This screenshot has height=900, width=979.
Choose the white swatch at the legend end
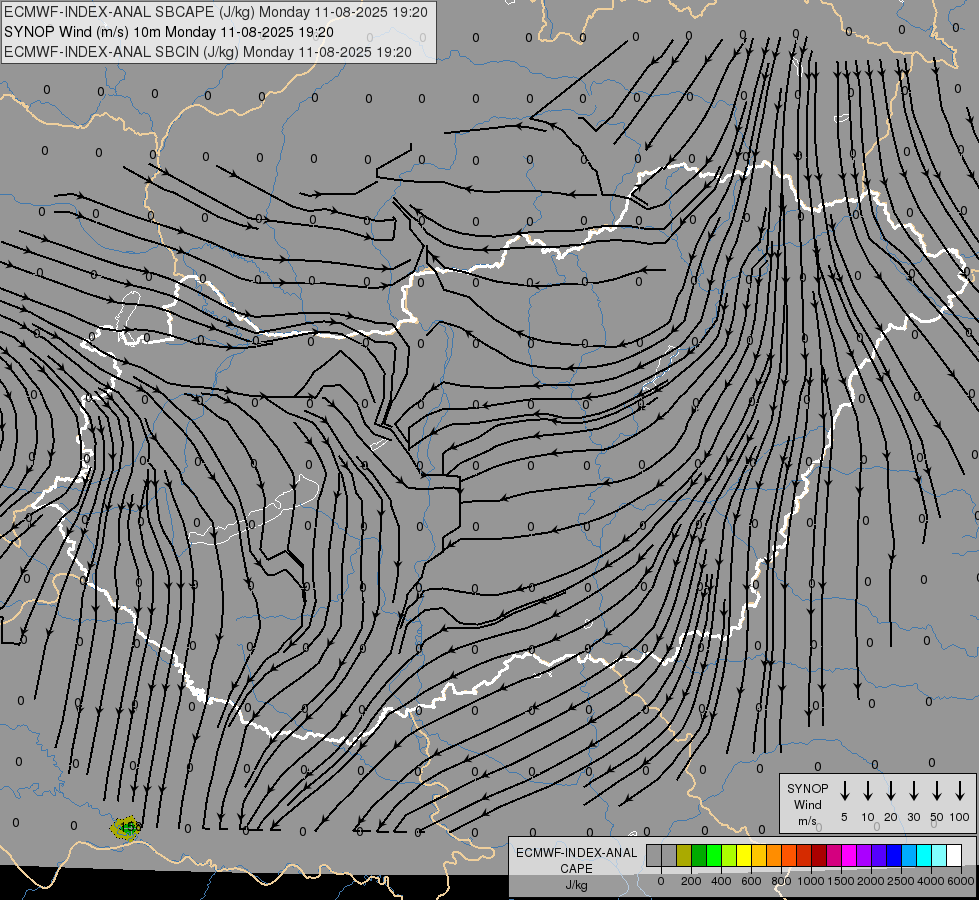coord(954,855)
